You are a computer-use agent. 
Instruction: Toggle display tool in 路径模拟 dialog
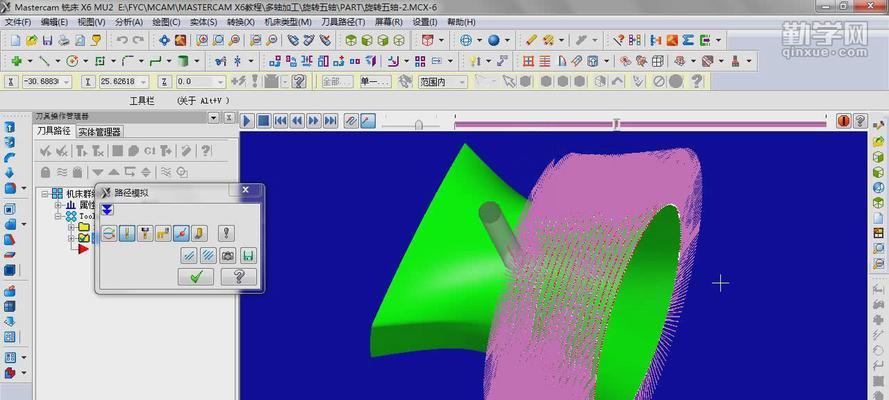(127, 233)
